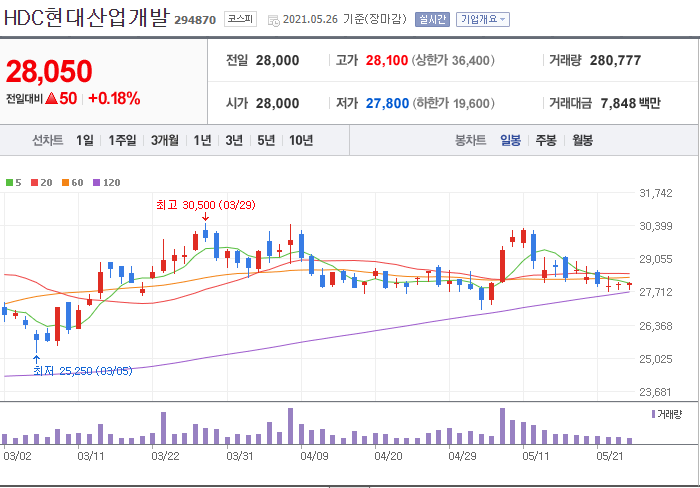Switch to the 1년 chart period
The image size is (700, 488).
pyautogui.click(x=202, y=140)
